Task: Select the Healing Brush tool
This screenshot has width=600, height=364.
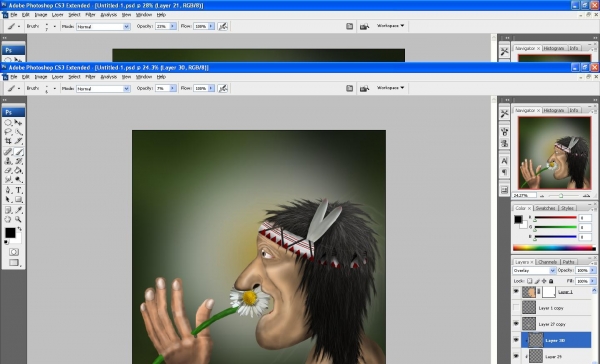Action: click(8, 152)
